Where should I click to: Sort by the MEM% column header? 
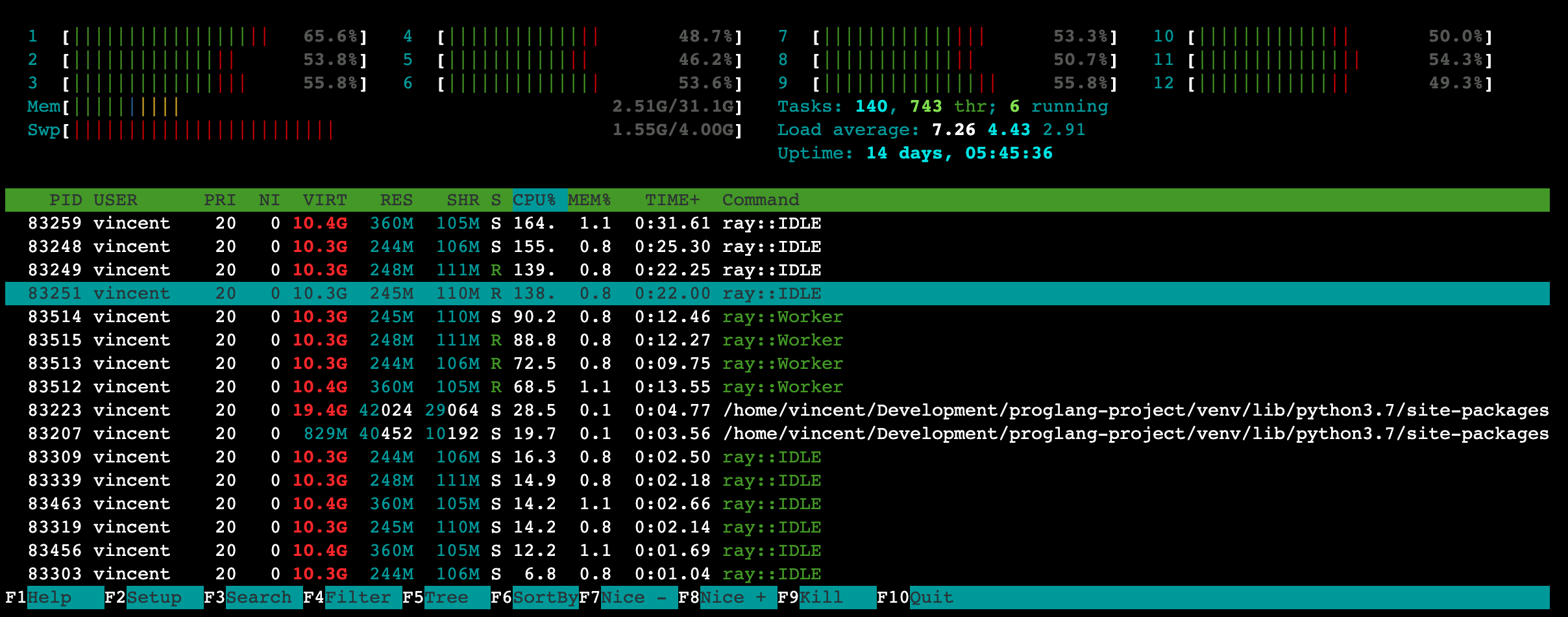click(589, 200)
